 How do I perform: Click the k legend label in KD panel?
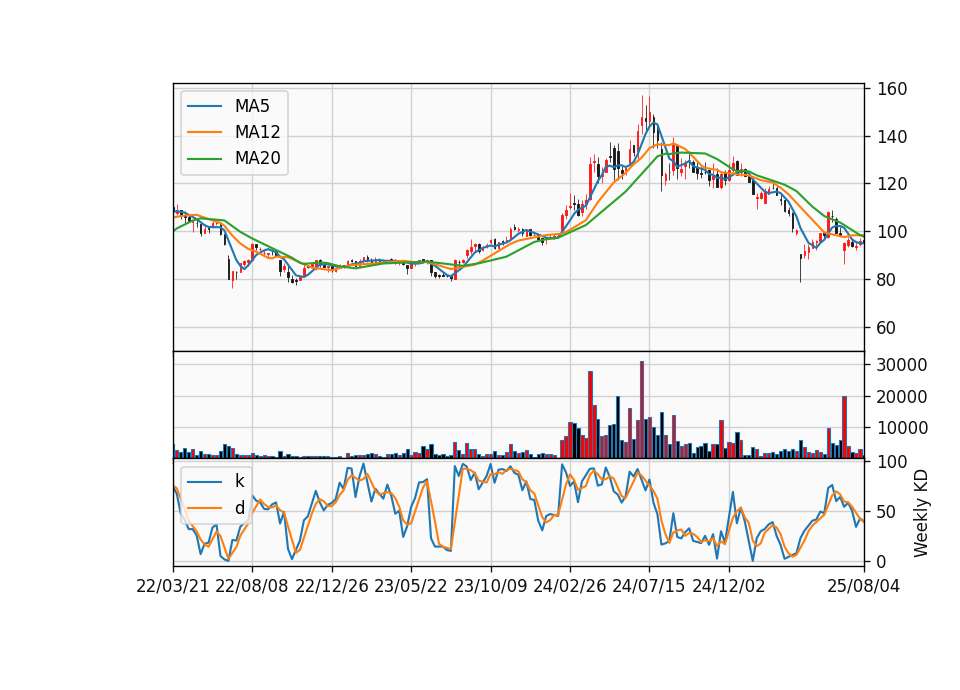pyautogui.click(x=239, y=481)
